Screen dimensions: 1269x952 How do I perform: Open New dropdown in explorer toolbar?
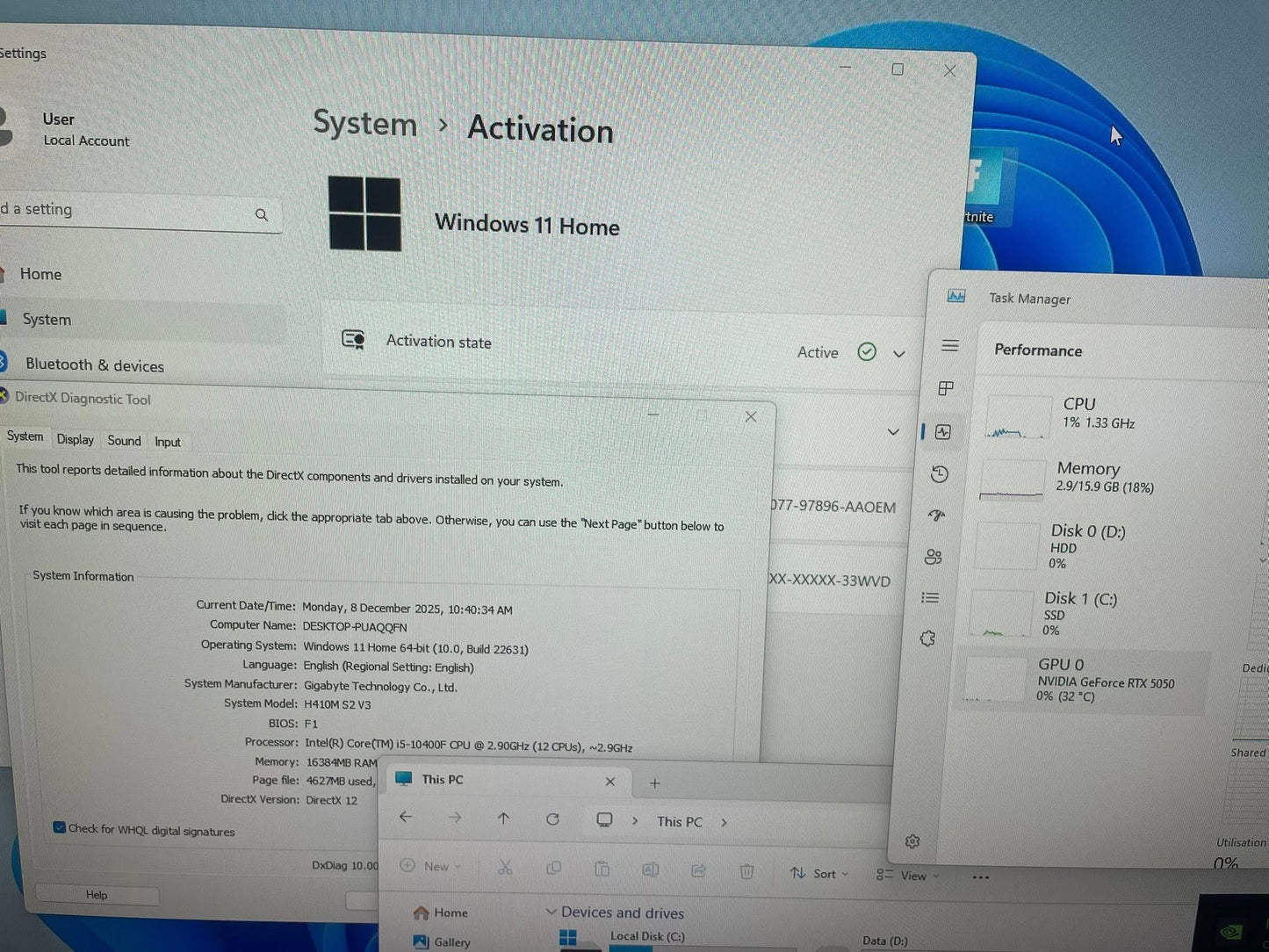tap(430, 866)
